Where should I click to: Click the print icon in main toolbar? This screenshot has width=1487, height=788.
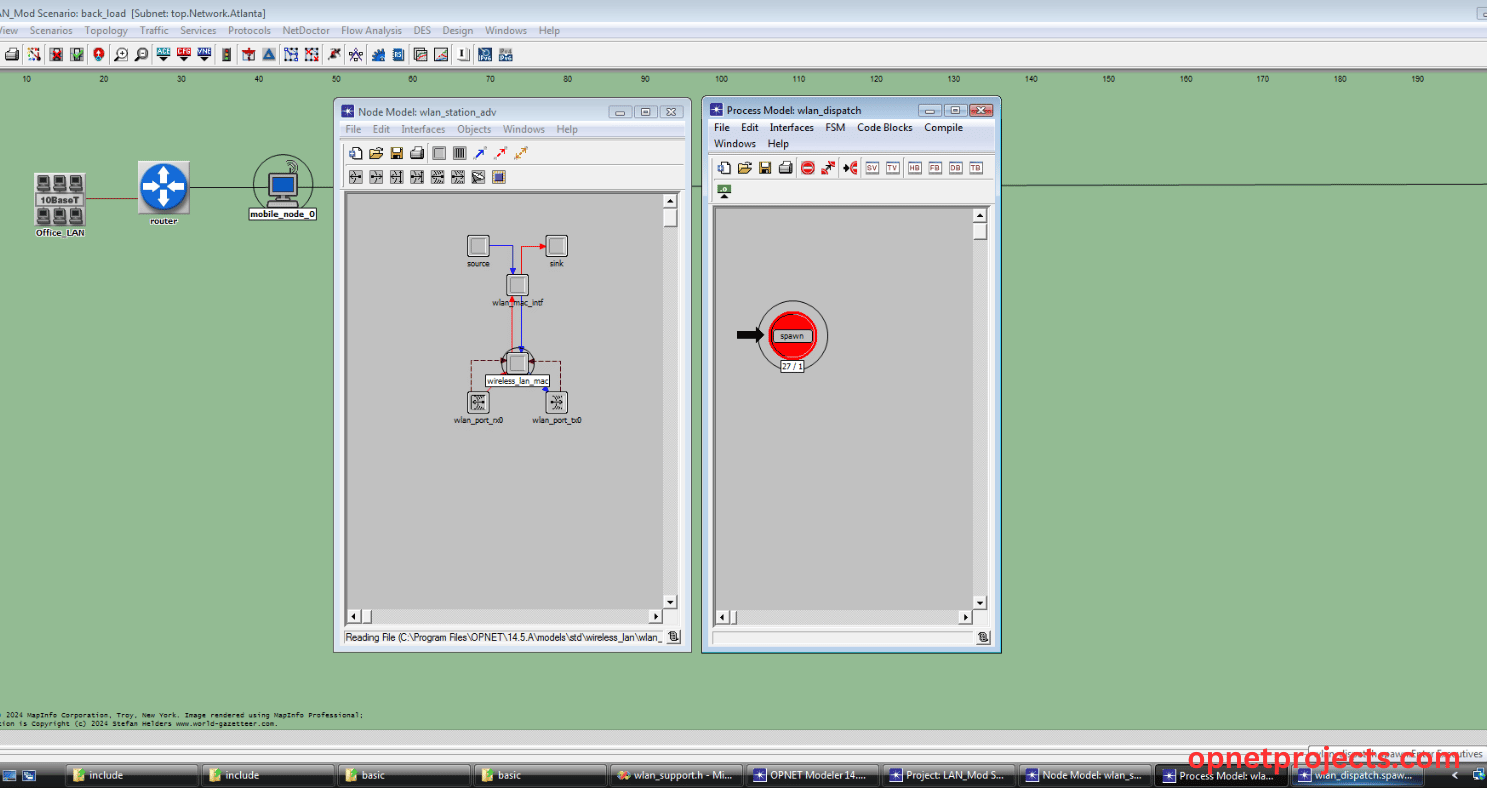click(11, 54)
